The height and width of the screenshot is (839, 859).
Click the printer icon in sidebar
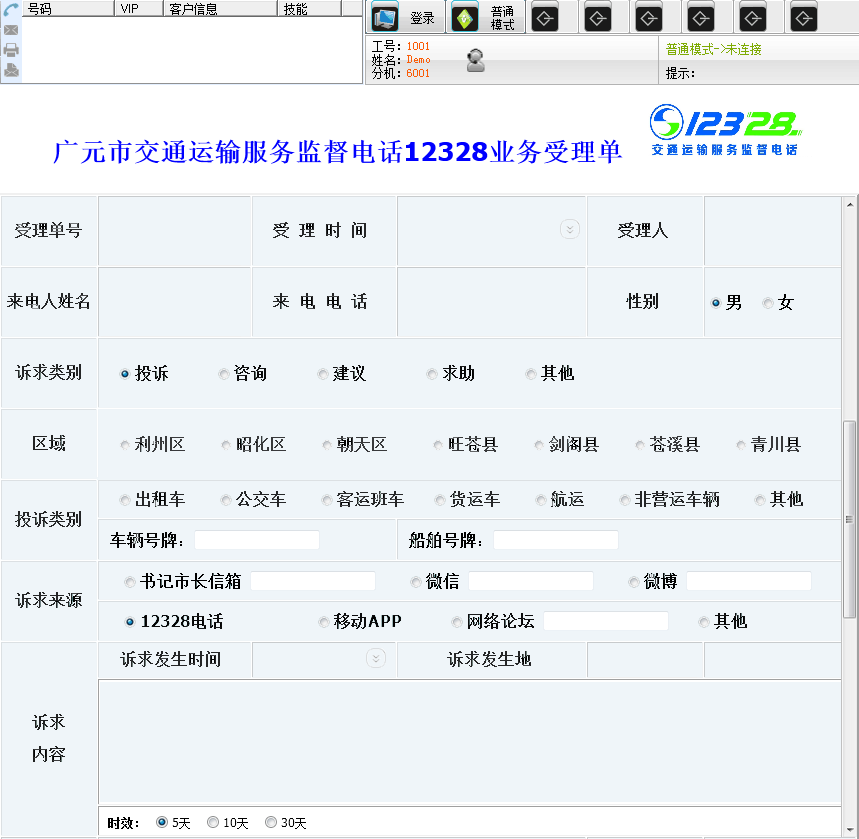click(11, 50)
